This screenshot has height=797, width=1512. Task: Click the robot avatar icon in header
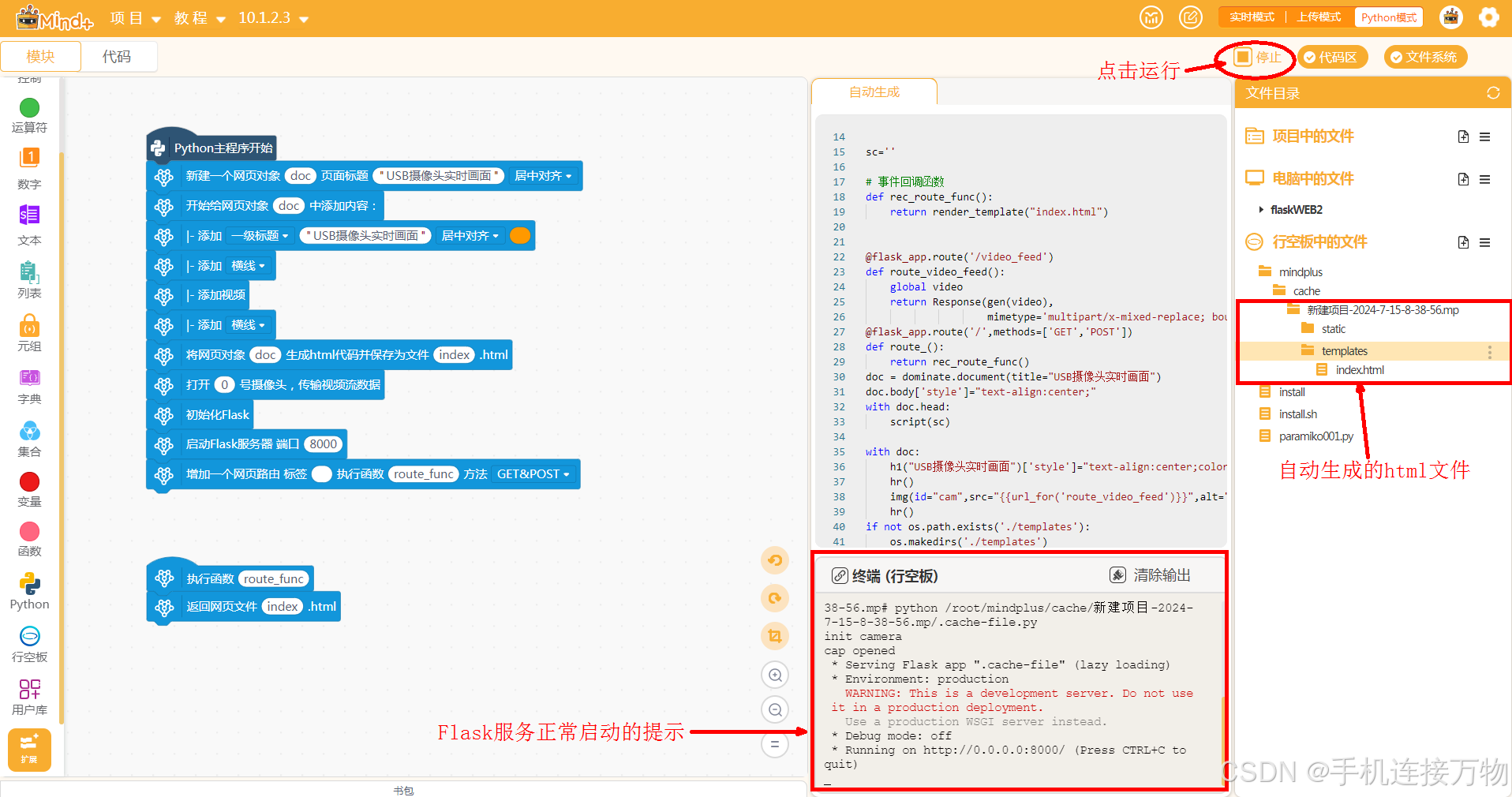point(1450,17)
